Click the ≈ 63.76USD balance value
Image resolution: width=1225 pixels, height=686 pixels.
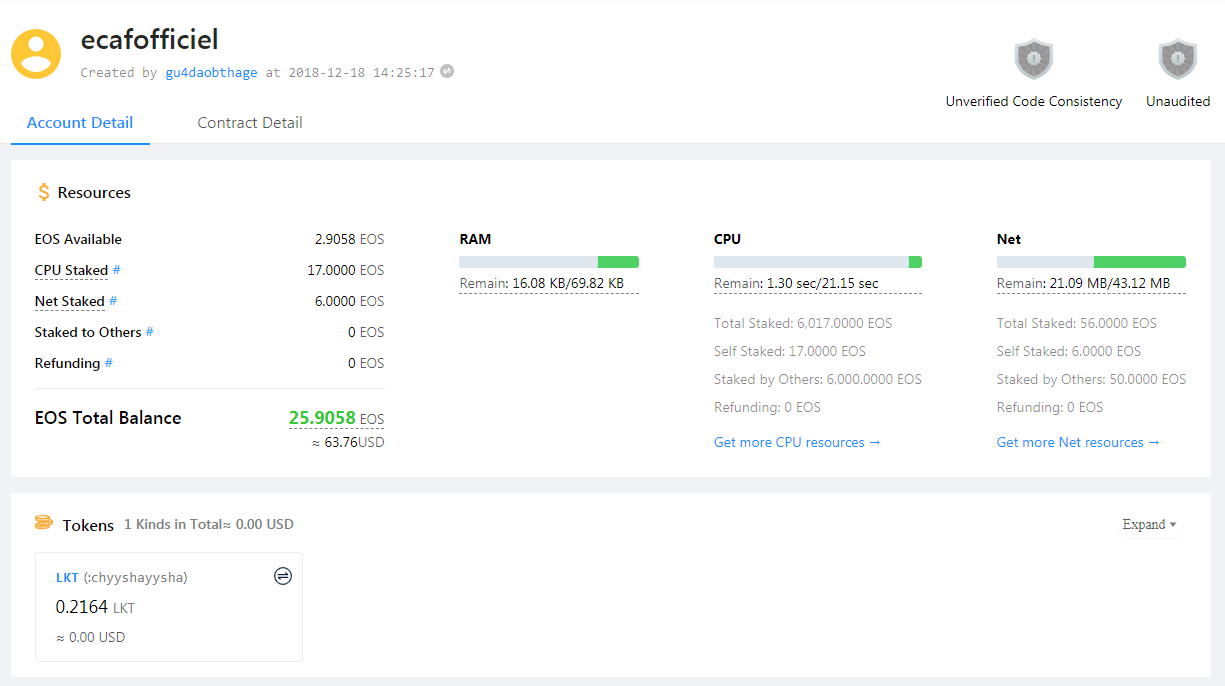(x=348, y=442)
